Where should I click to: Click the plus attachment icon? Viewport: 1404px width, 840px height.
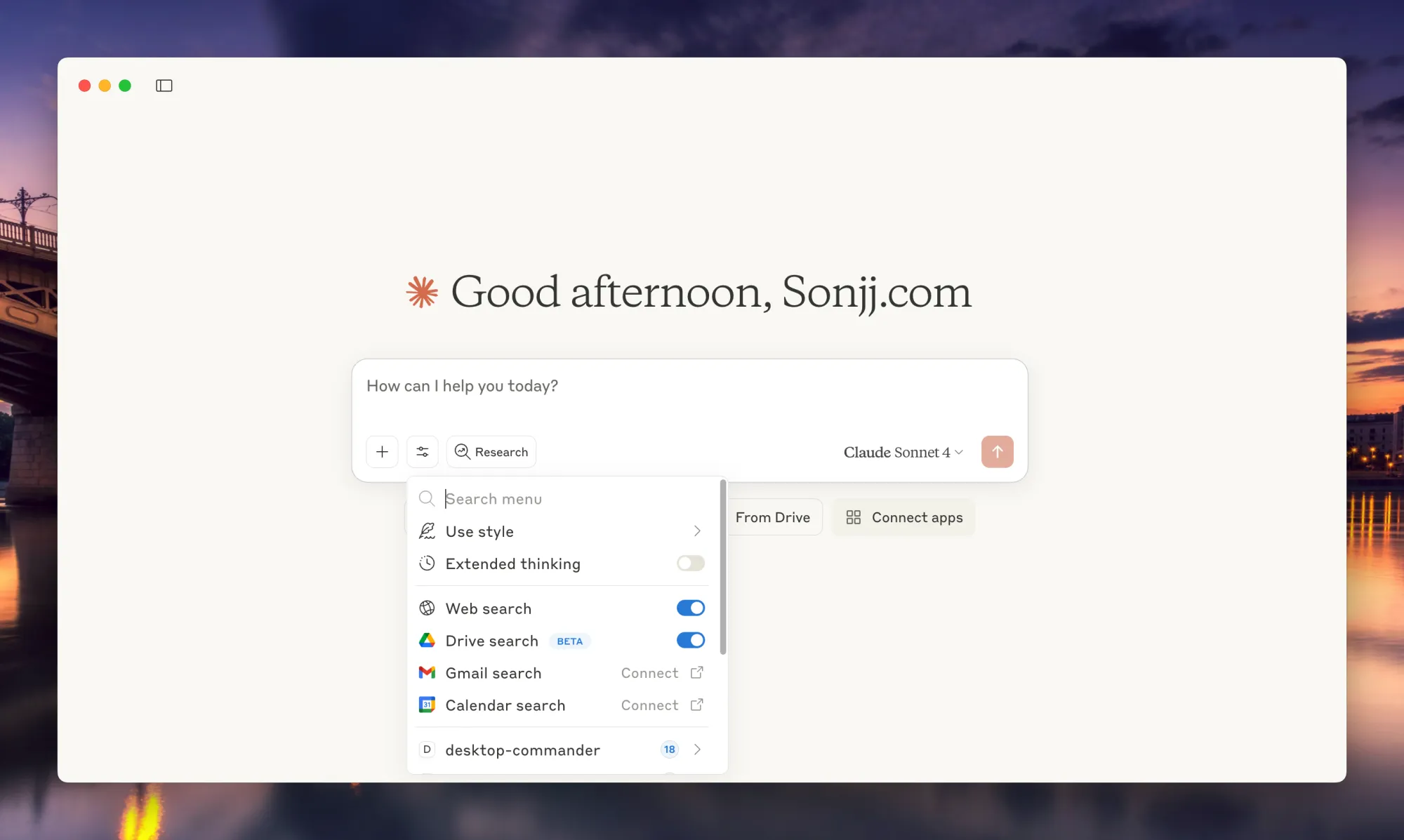pos(382,451)
